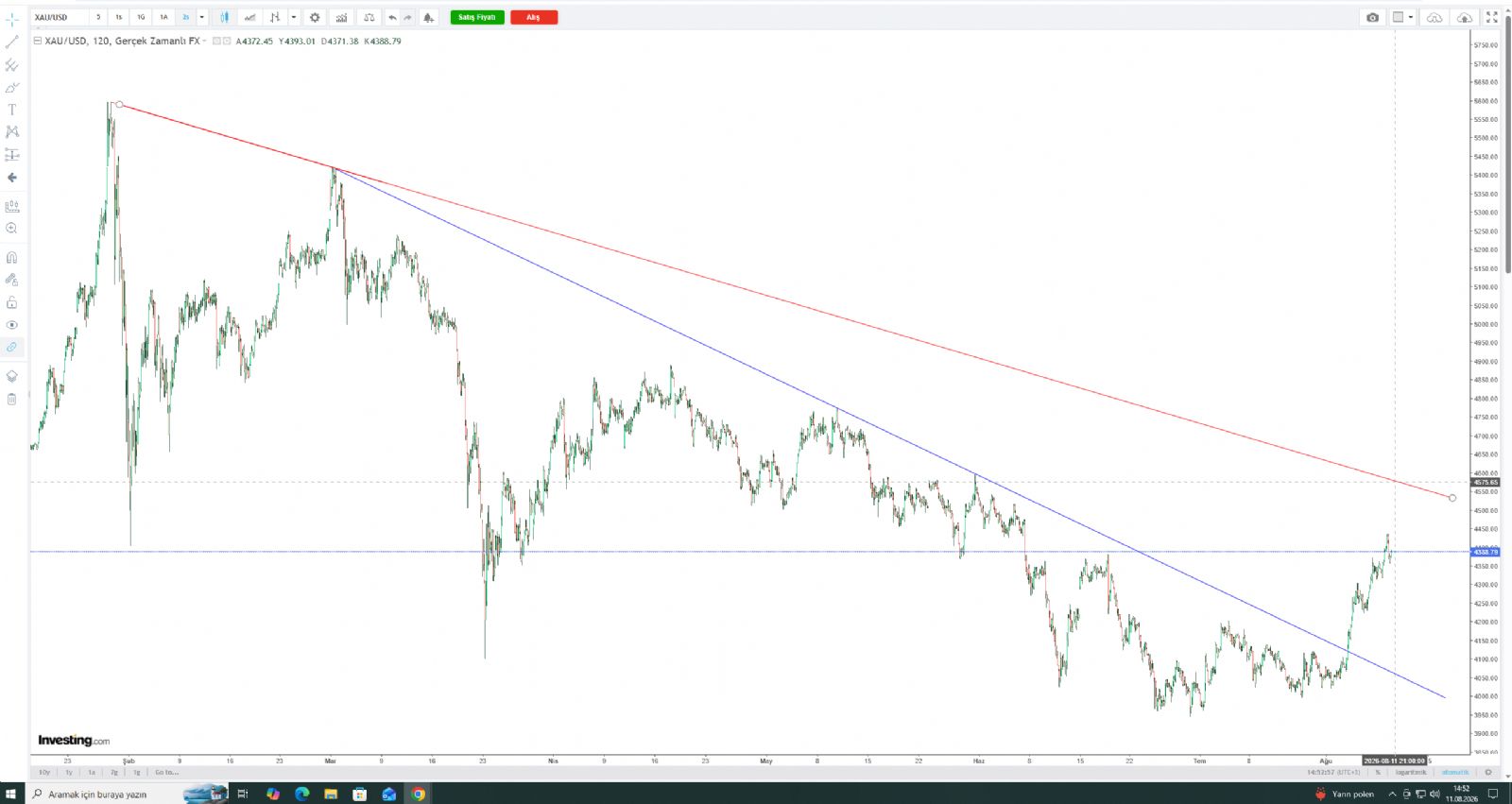
Task: Toggle the percent scale option
Action: point(1378,772)
